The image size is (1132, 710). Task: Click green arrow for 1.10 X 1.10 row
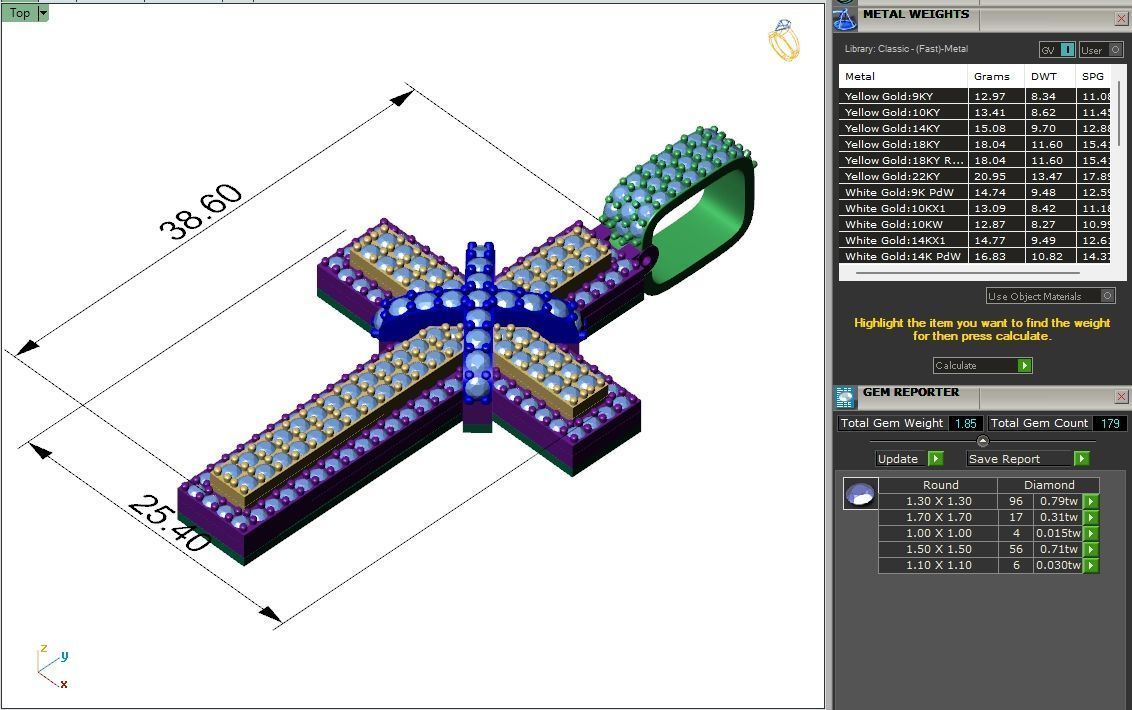[1091, 565]
